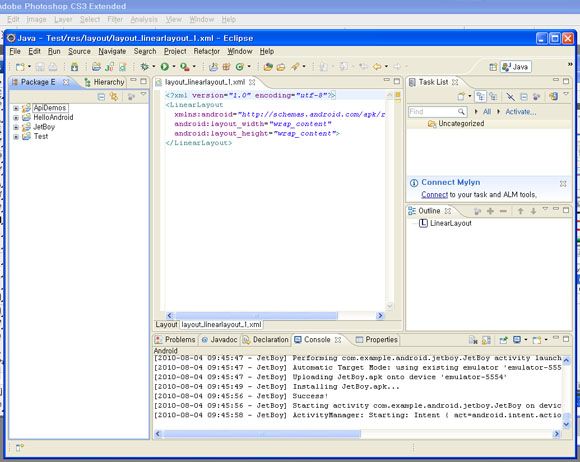This screenshot has width=580, height=462.
Task: Click the Outline move-up arrow icon
Action: [520, 211]
